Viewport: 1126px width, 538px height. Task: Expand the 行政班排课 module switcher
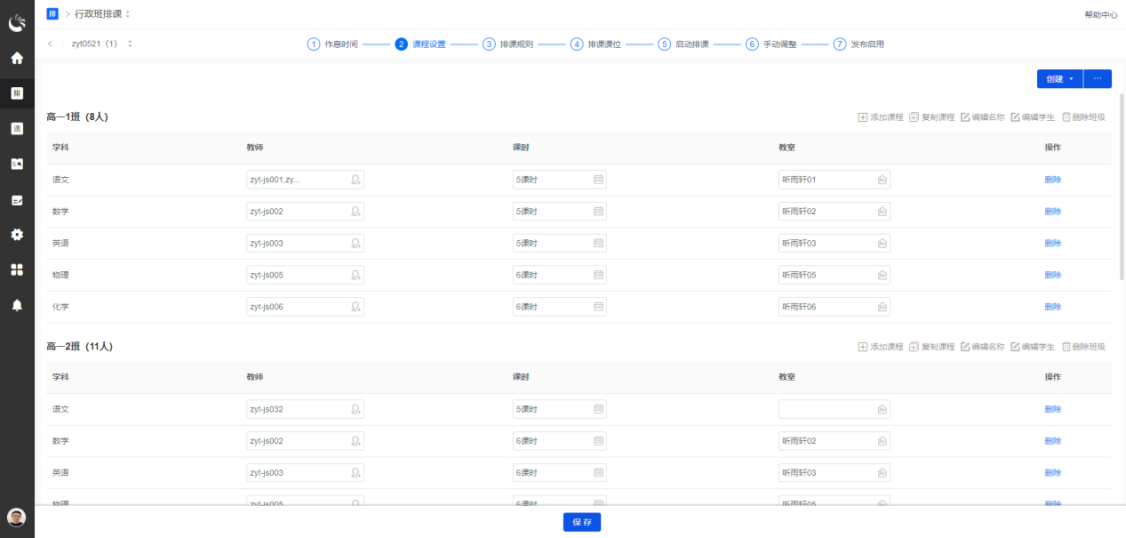tap(128, 14)
